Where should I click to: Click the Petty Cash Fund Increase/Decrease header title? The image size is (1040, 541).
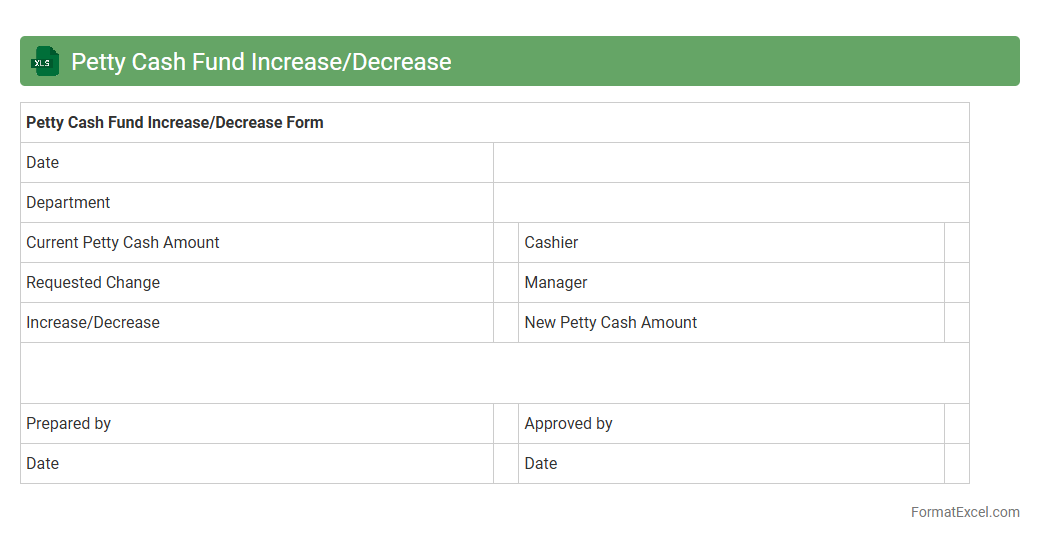tap(261, 62)
